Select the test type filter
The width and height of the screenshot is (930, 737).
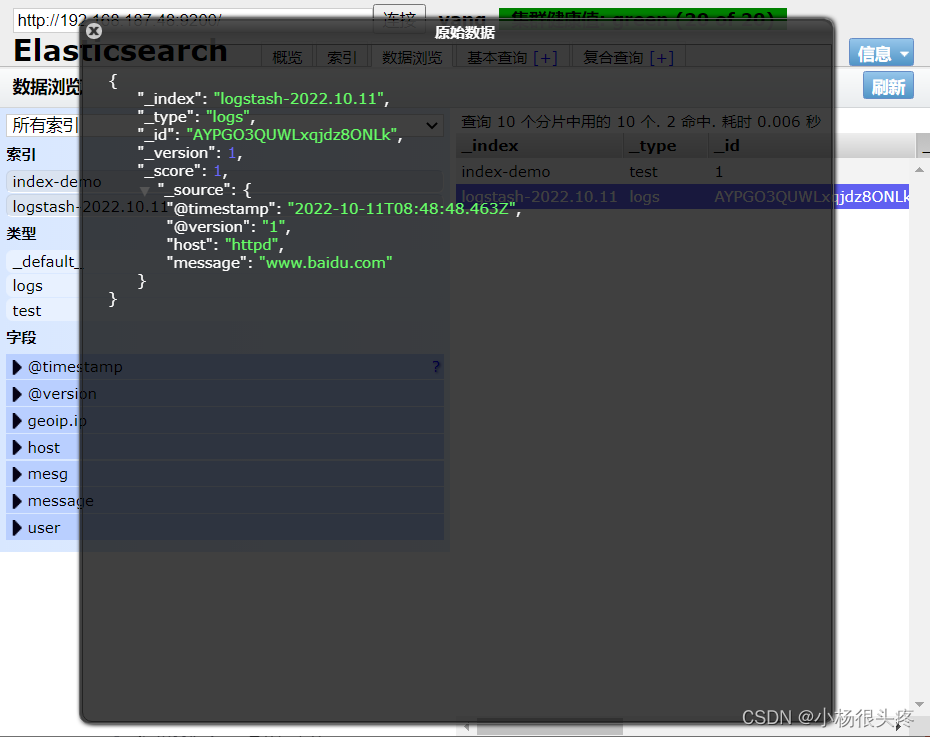coord(224,311)
